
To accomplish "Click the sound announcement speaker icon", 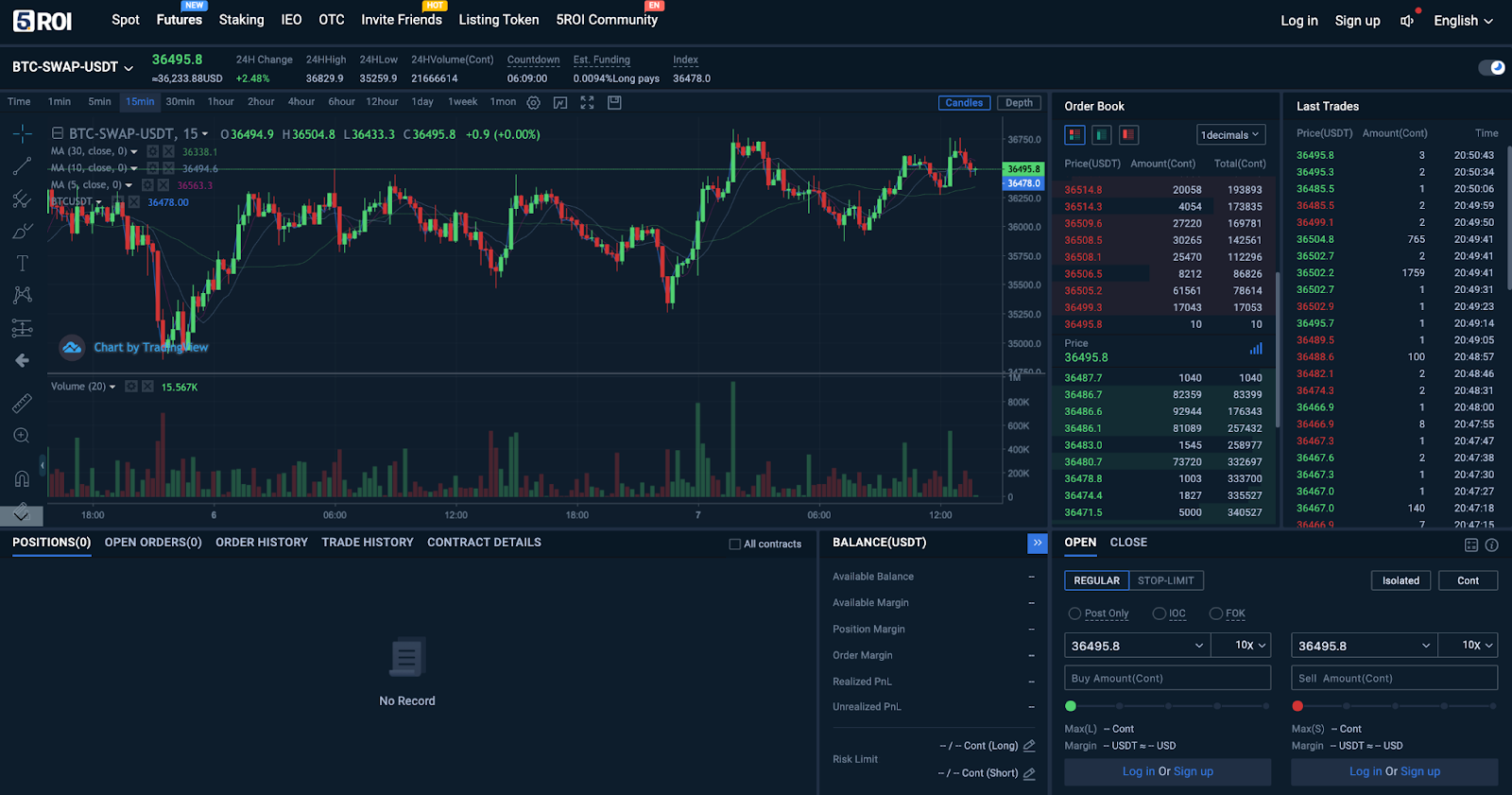I will tap(1407, 20).
